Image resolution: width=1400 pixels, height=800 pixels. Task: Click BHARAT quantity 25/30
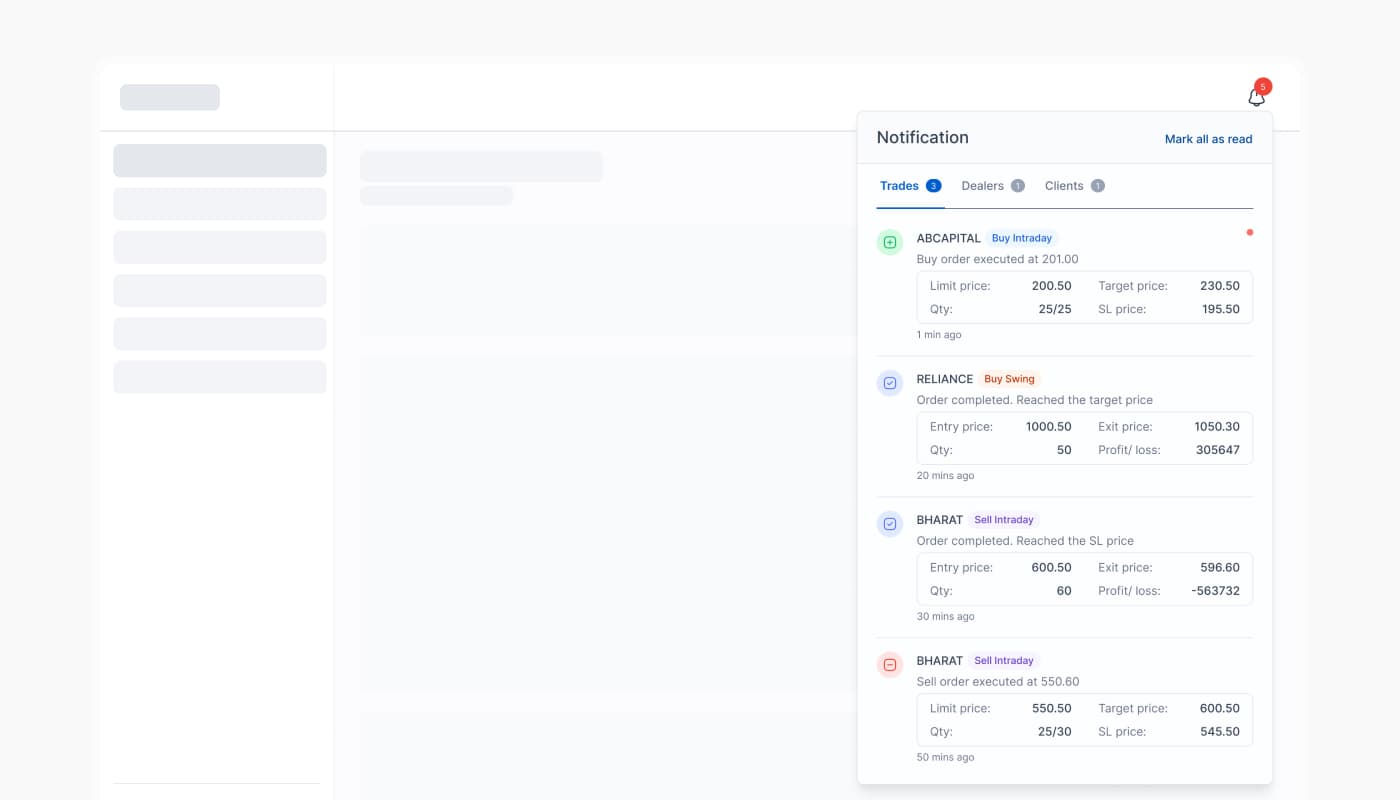coord(1054,732)
